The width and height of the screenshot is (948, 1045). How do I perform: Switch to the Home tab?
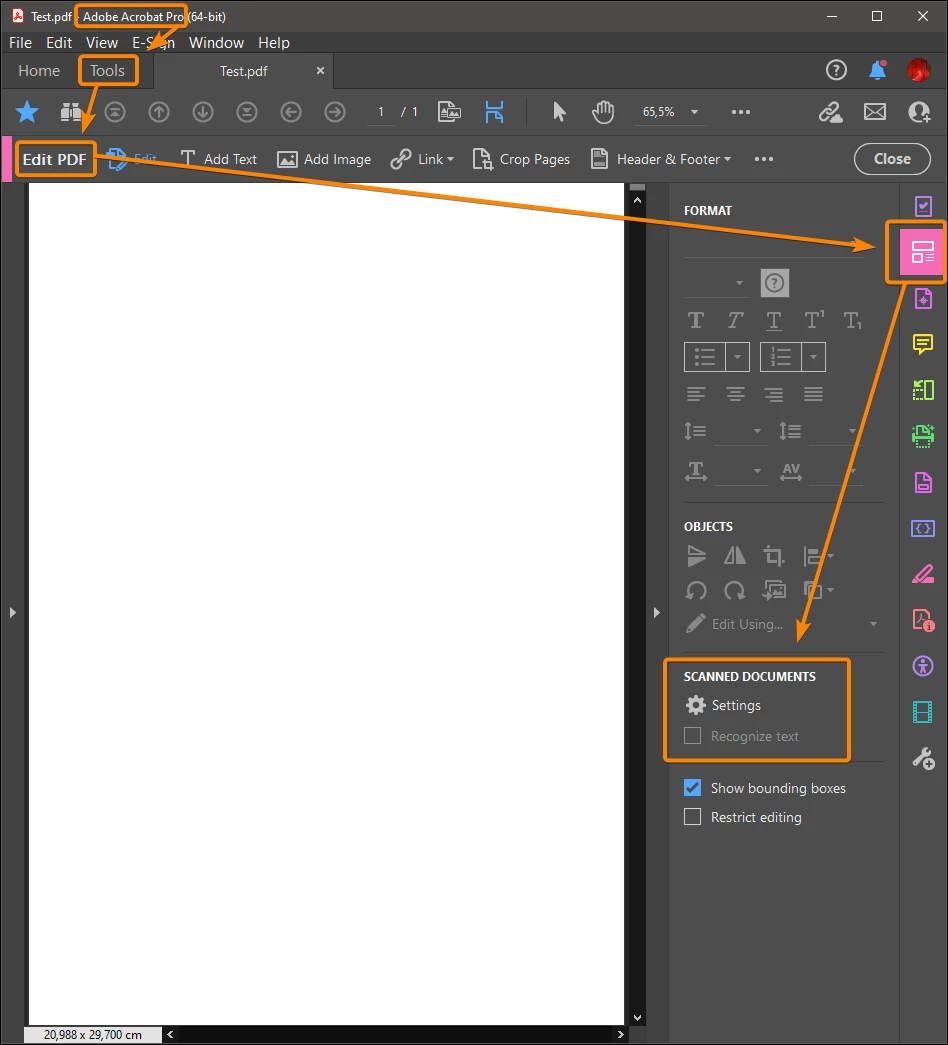(x=39, y=71)
